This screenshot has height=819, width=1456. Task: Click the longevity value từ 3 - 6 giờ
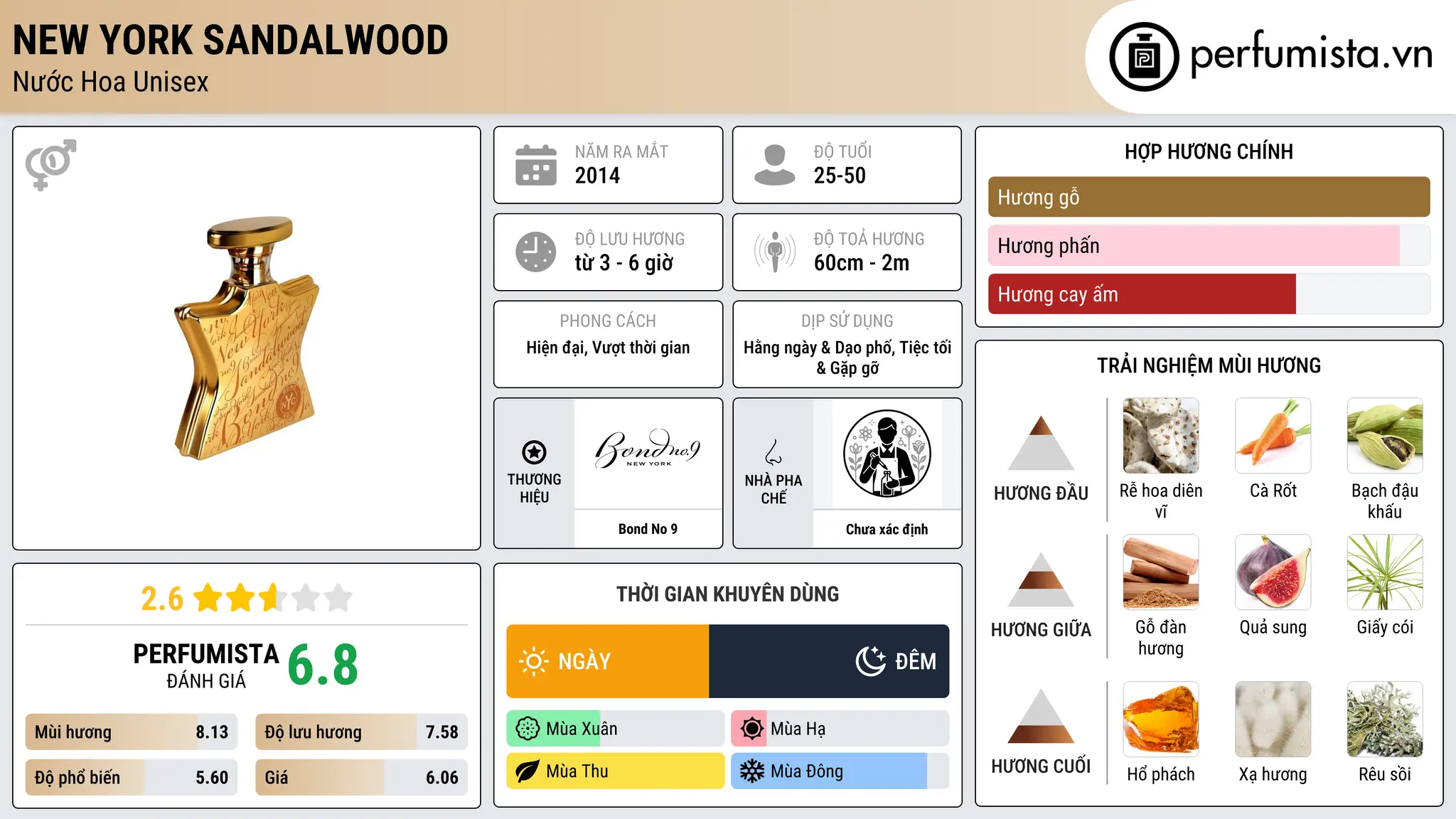coord(623,263)
